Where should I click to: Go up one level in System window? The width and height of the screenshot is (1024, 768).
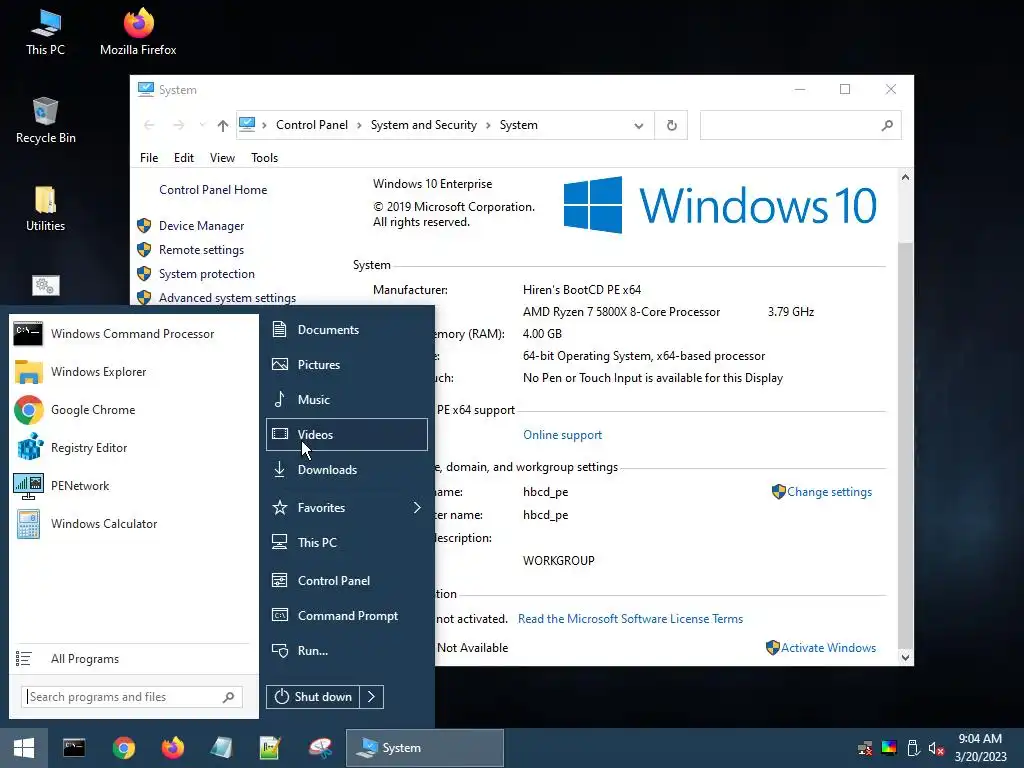pyautogui.click(x=223, y=125)
